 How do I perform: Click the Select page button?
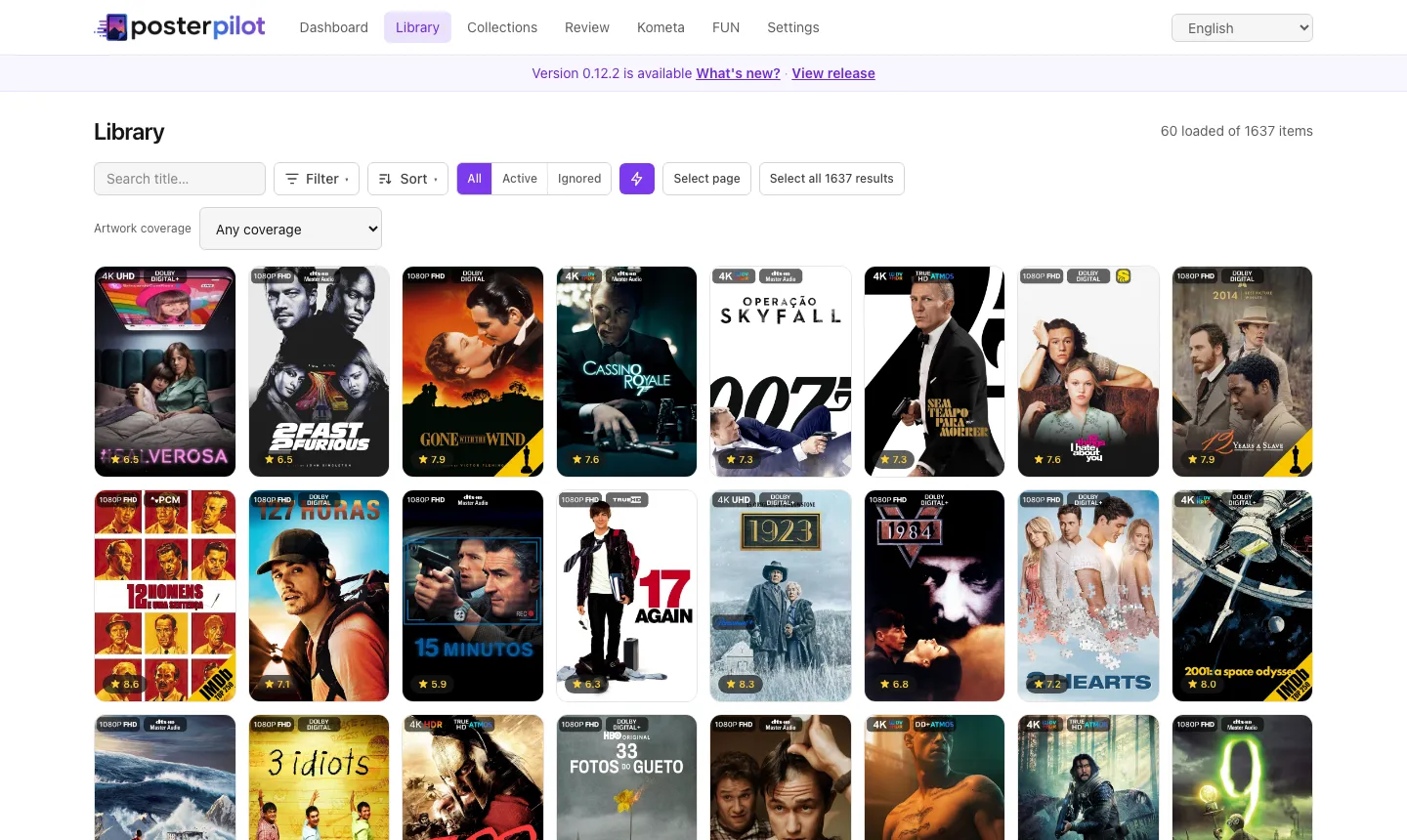(x=706, y=179)
